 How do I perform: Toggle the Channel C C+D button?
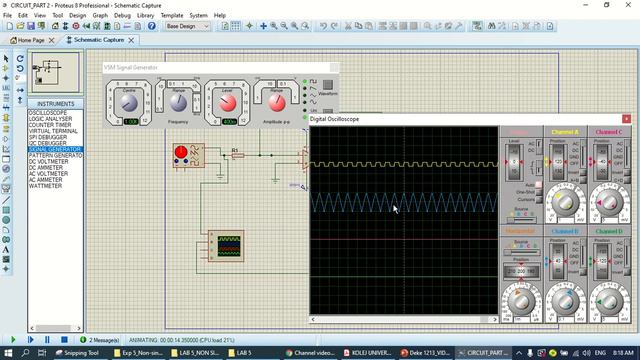click(x=627, y=180)
